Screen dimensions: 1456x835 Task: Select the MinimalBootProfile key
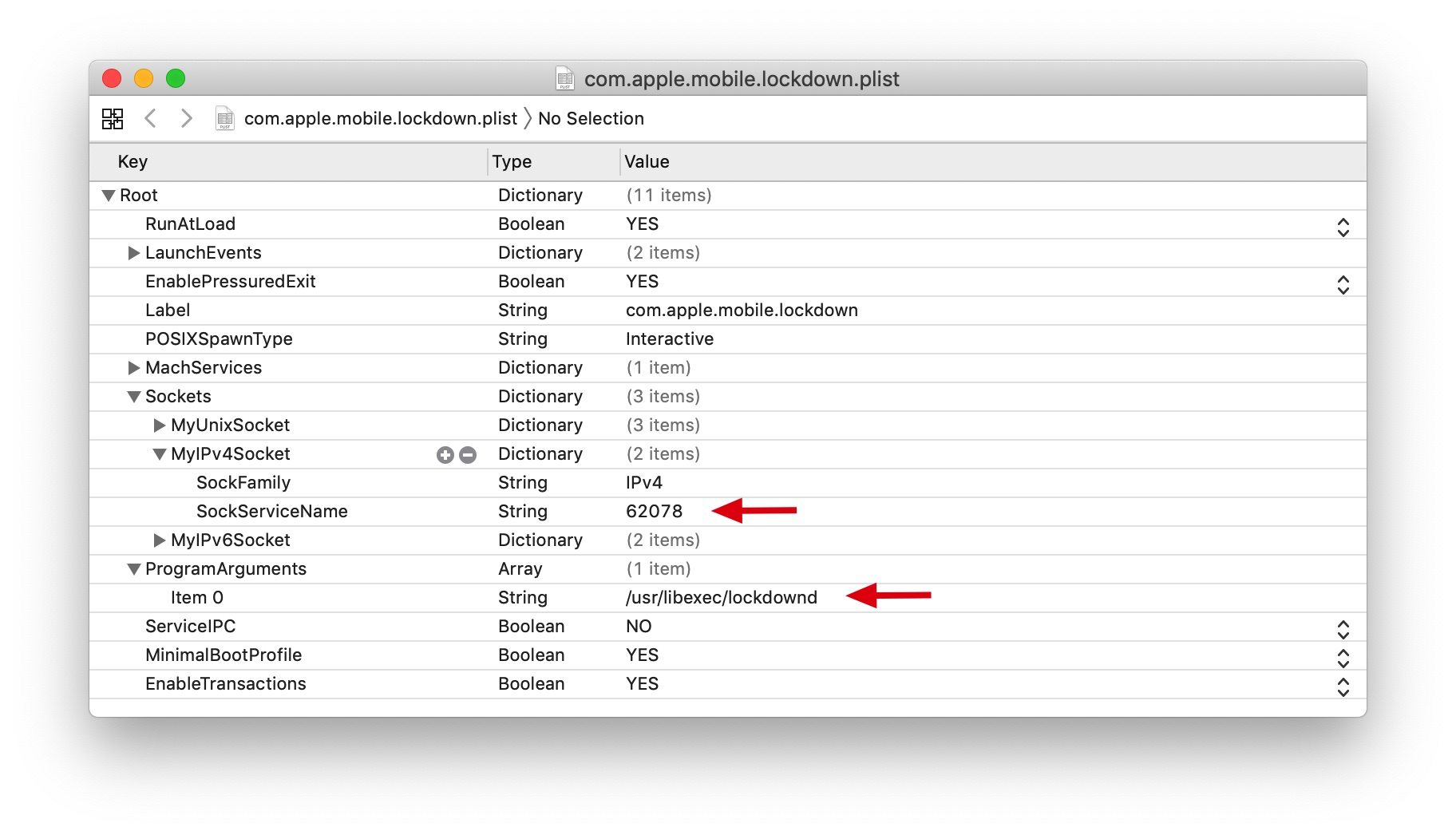click(224, 655)
